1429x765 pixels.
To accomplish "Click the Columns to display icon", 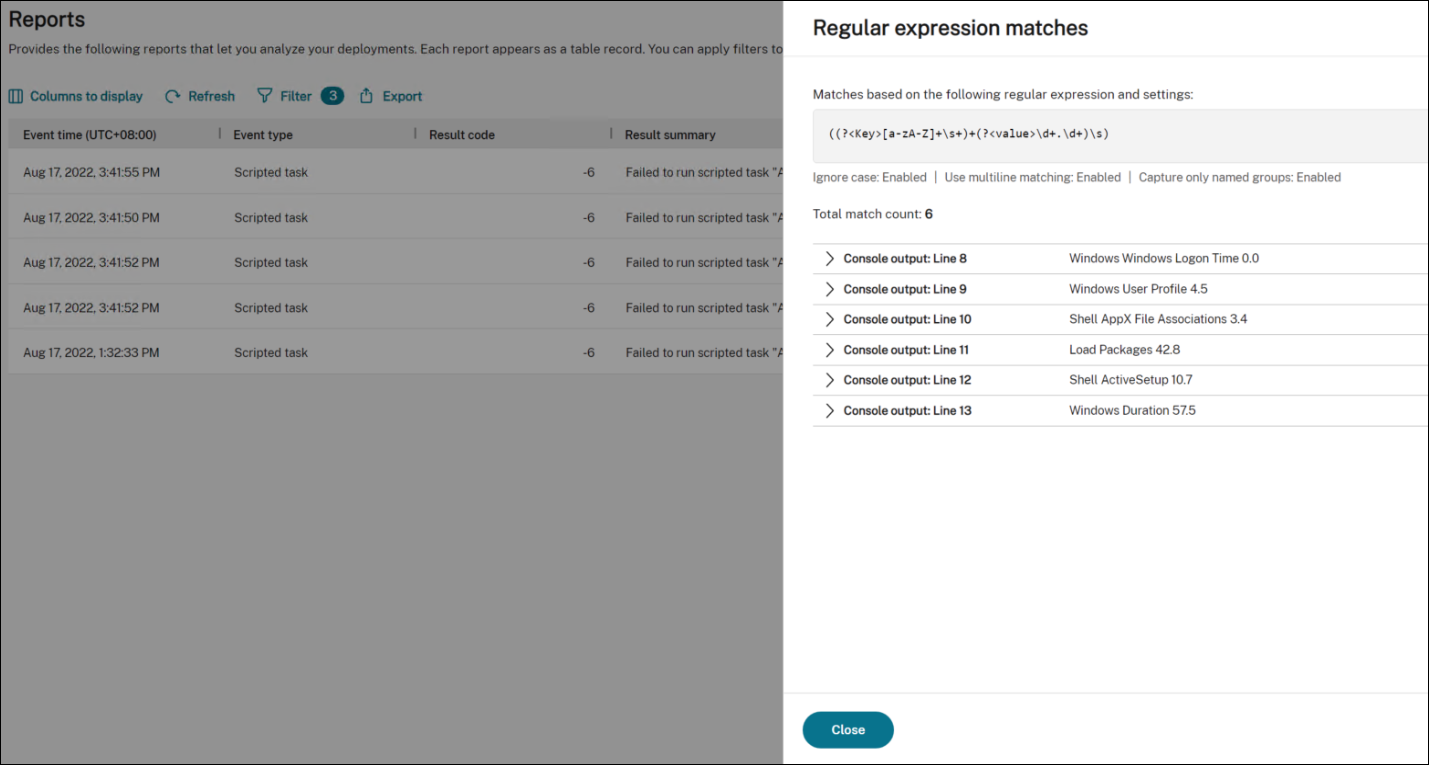I will (16, 97).
